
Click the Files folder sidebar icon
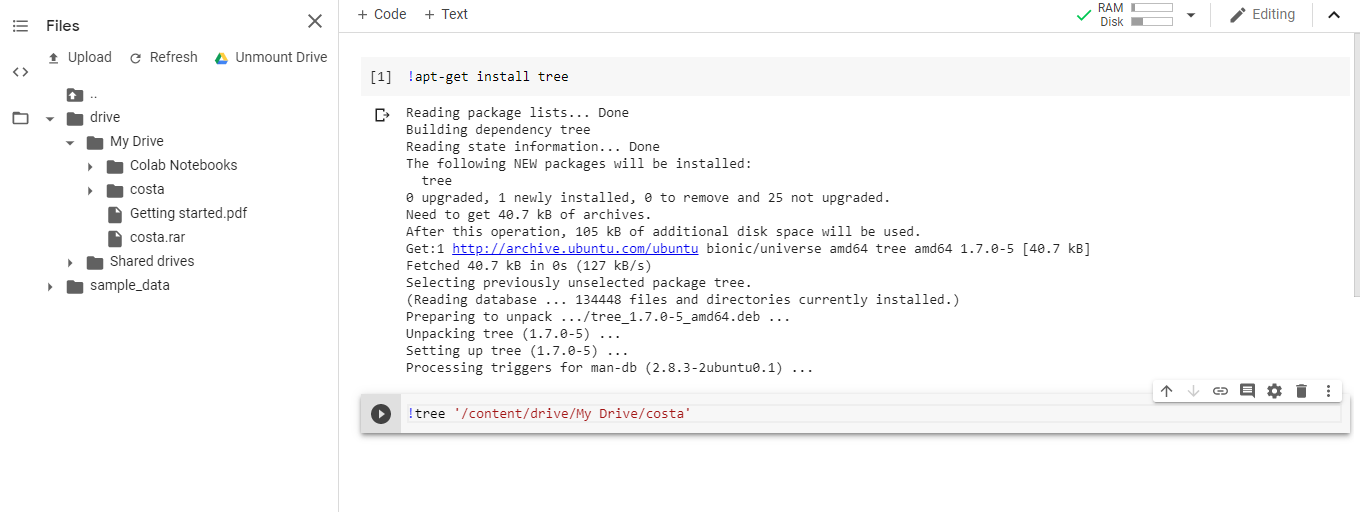(20, 118)
